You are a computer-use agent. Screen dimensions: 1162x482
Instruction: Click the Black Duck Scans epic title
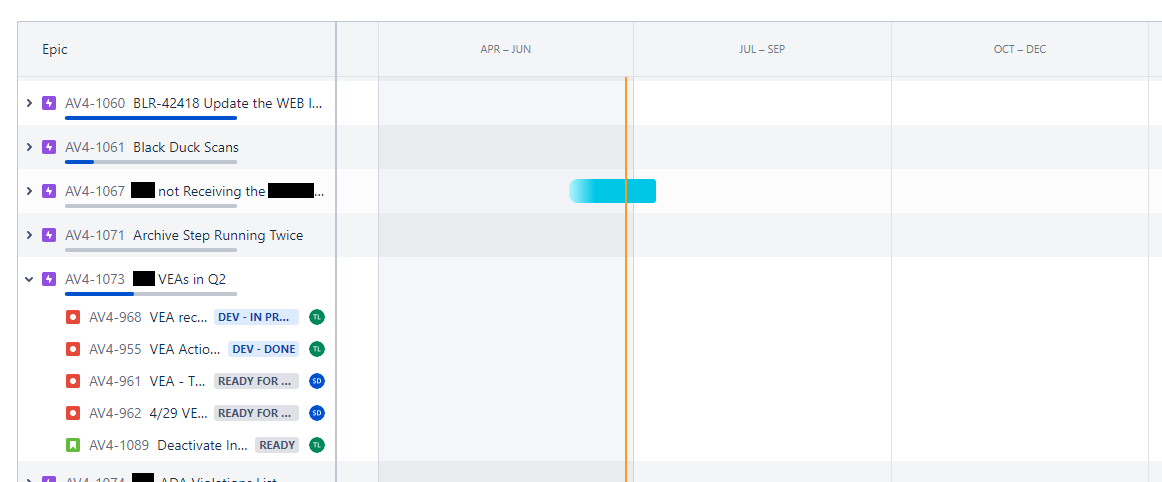coord(186,148)
